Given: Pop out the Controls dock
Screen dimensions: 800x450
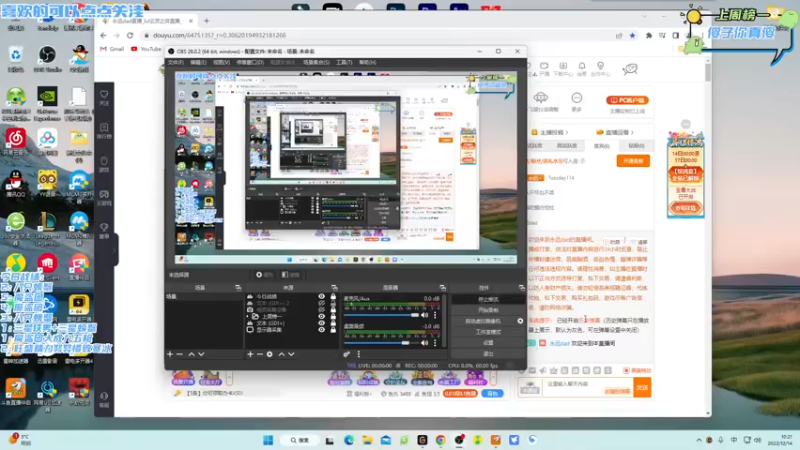Looking at the screenshot, I should coord(521,288).
